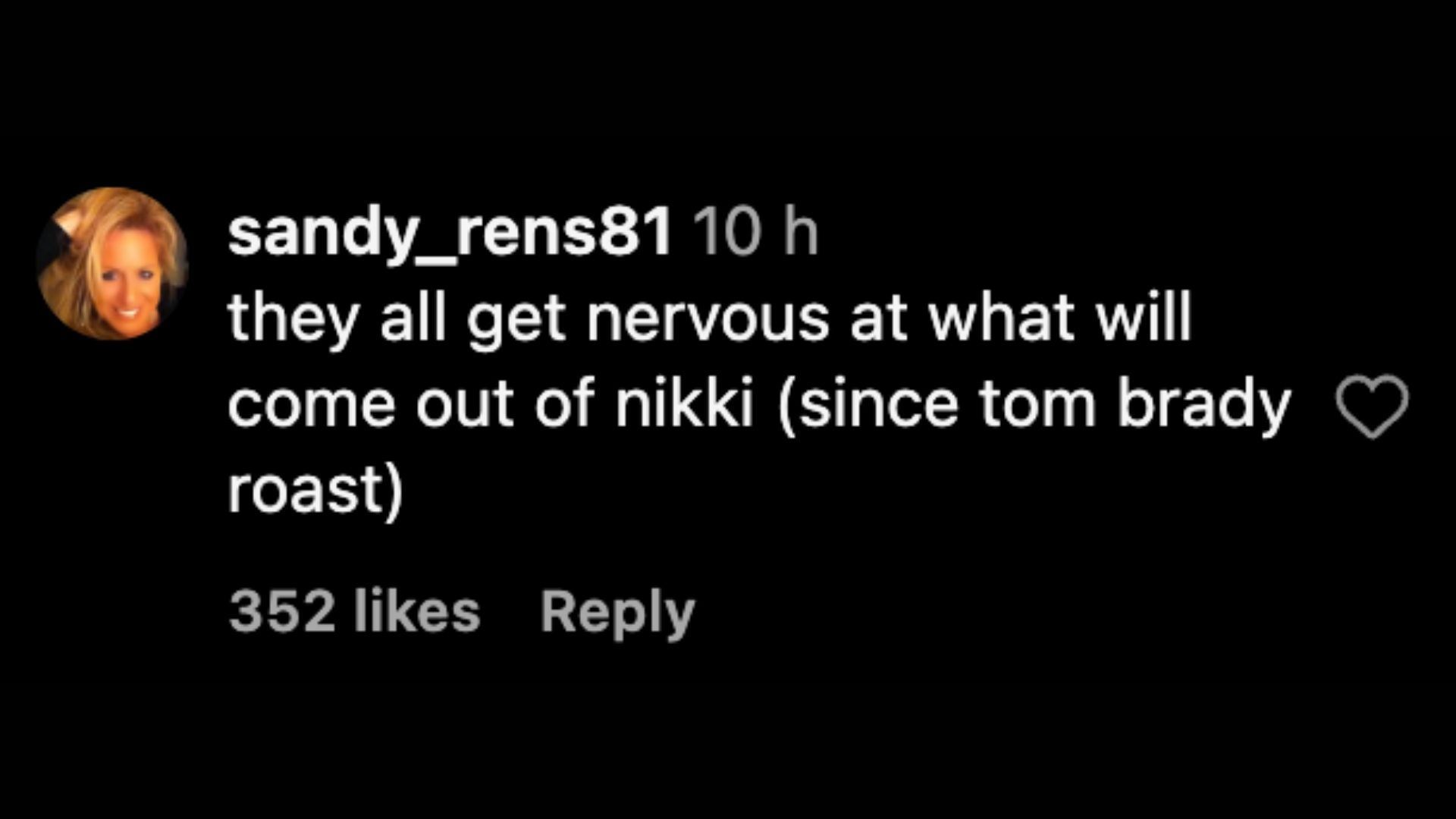Click the sandy_rens81 username
Screen dimensions: 1456x819
450,233
